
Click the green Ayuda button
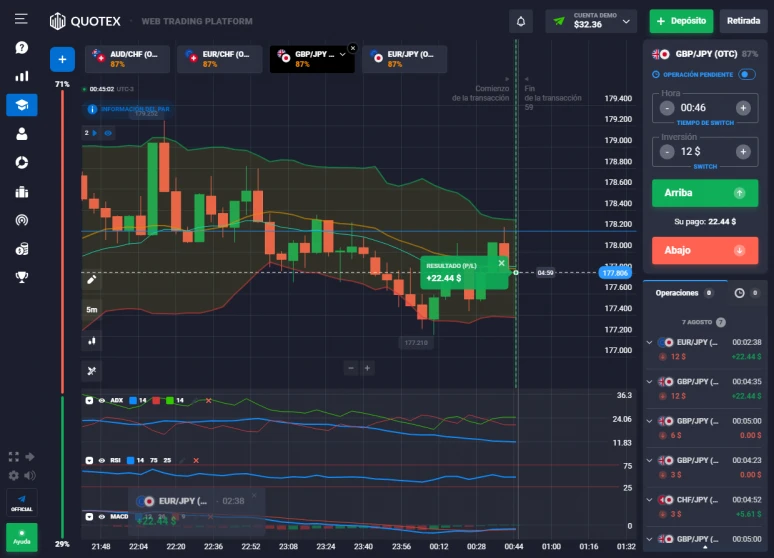coord(21,537)
